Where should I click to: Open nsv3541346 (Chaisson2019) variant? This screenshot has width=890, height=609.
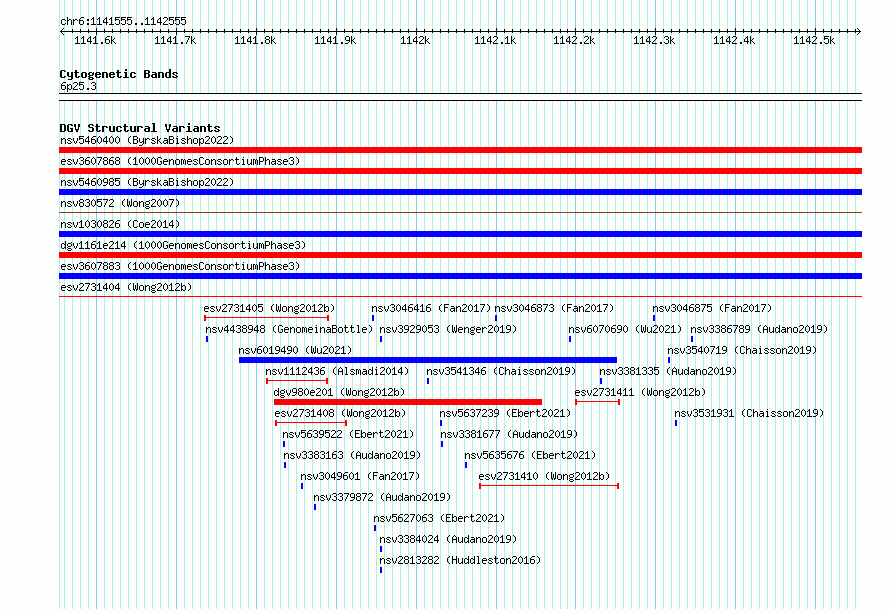coord(501,371)
